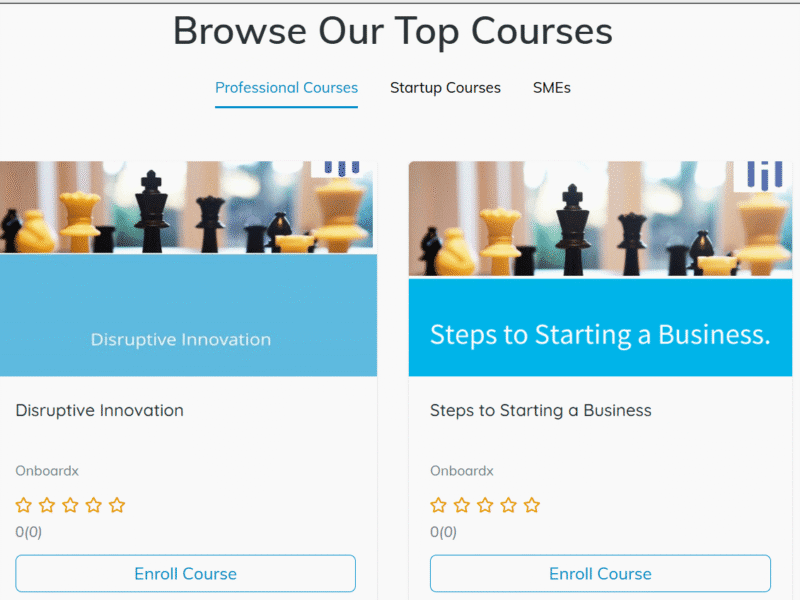The image size is (800, 600).
Task: Open the Startup Courses tab
Action: (x=445, y=88)
